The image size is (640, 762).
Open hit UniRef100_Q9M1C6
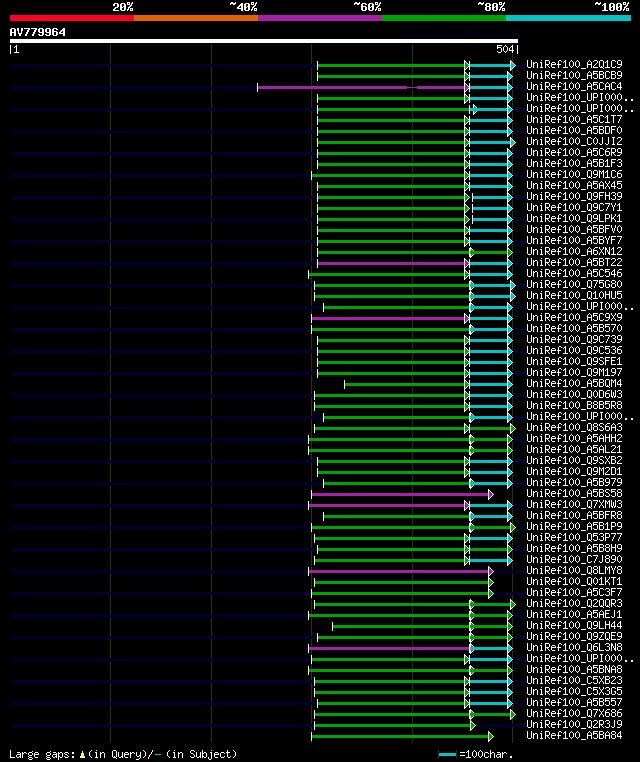574,174
